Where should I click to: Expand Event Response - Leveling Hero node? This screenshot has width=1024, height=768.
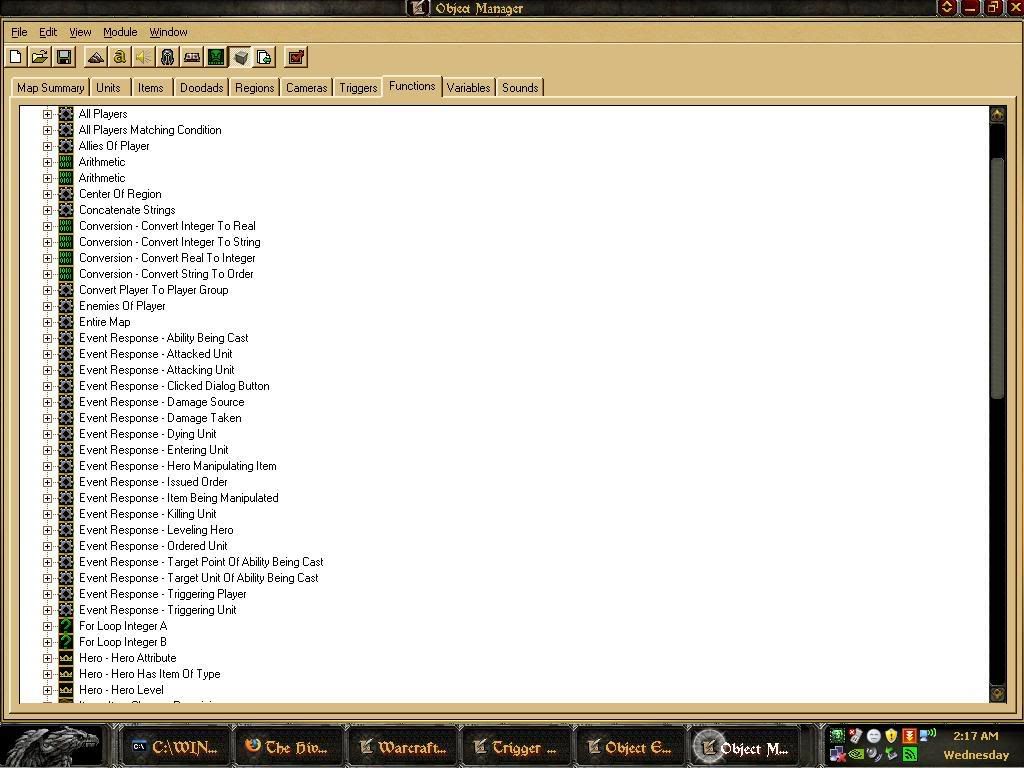(x=47, y=530)
